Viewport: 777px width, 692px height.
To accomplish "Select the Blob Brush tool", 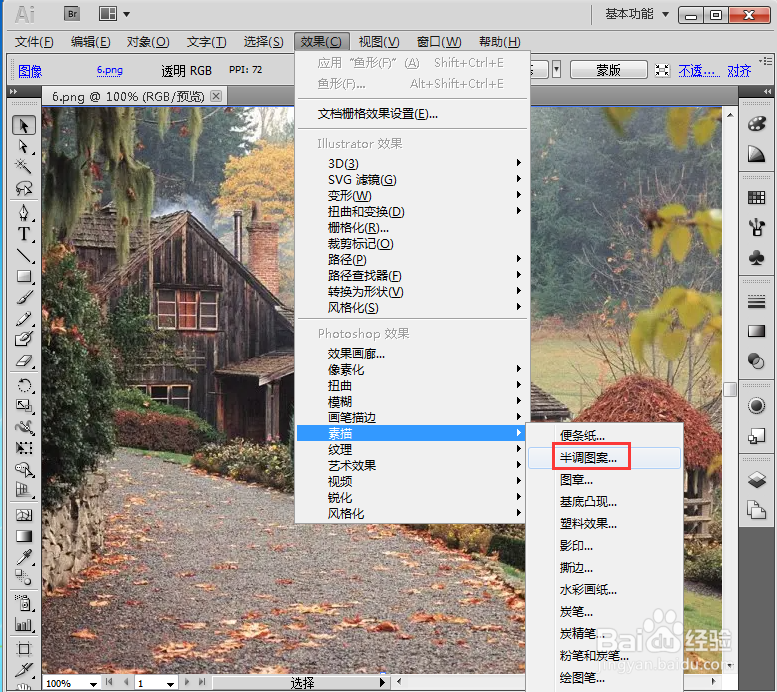I will [23, 339].
